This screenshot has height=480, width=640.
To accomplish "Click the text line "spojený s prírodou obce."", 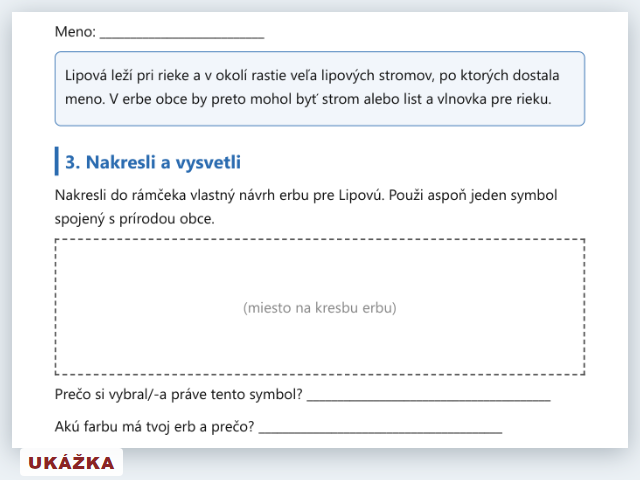I will 135,219.
